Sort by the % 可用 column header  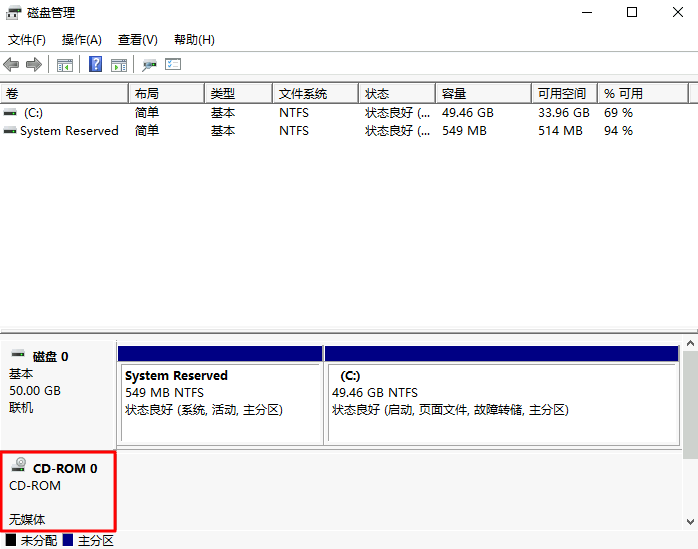click(x=643, y=94)
